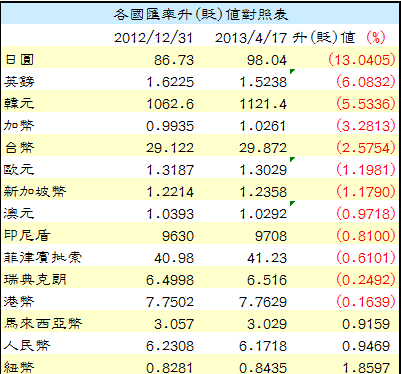401x374 pixels.
Task: Click the 歐元 row label
Action: (x=19, y=170)
